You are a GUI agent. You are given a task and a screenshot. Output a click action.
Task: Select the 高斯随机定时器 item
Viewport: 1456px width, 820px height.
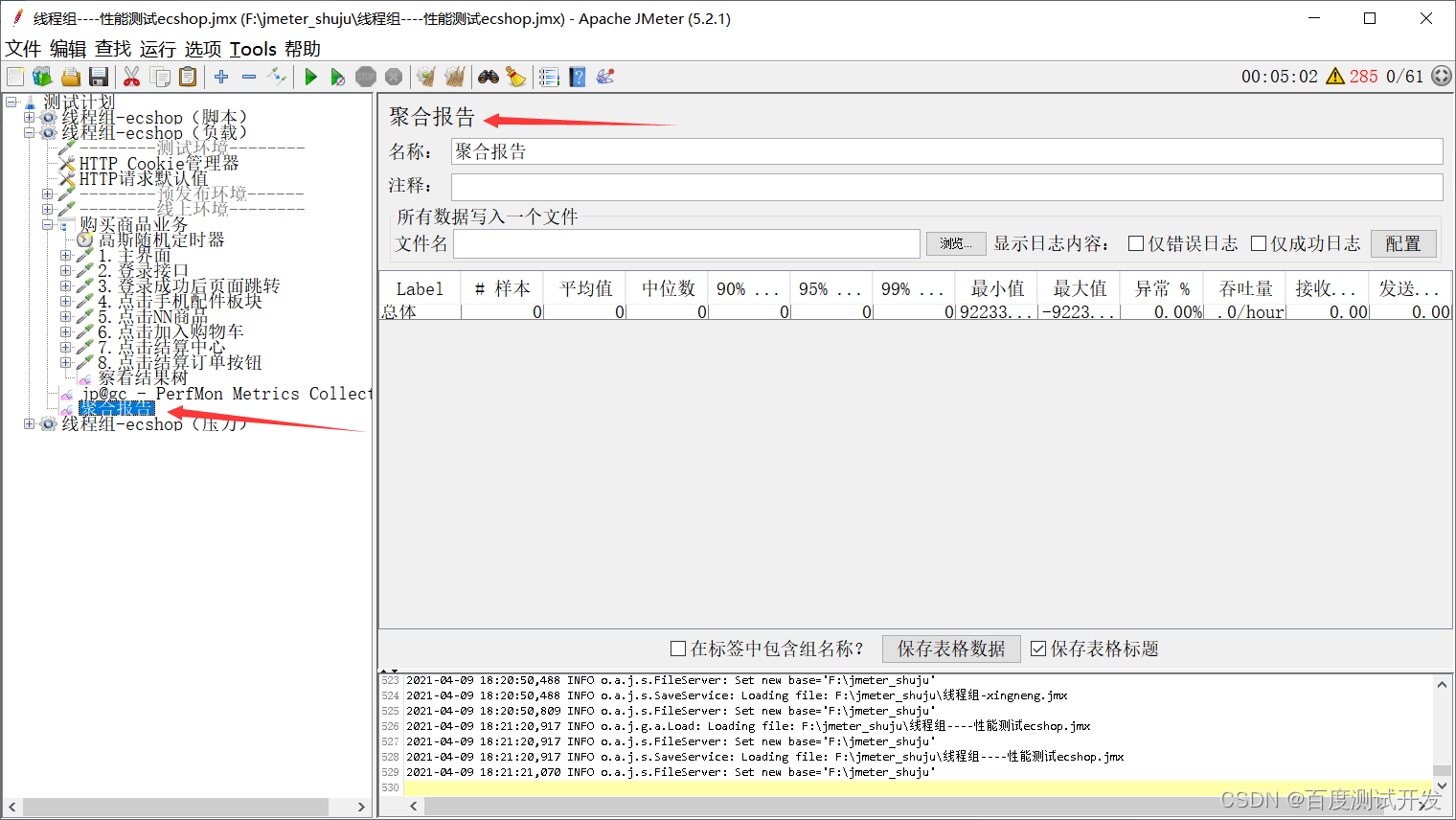[162, 240]
